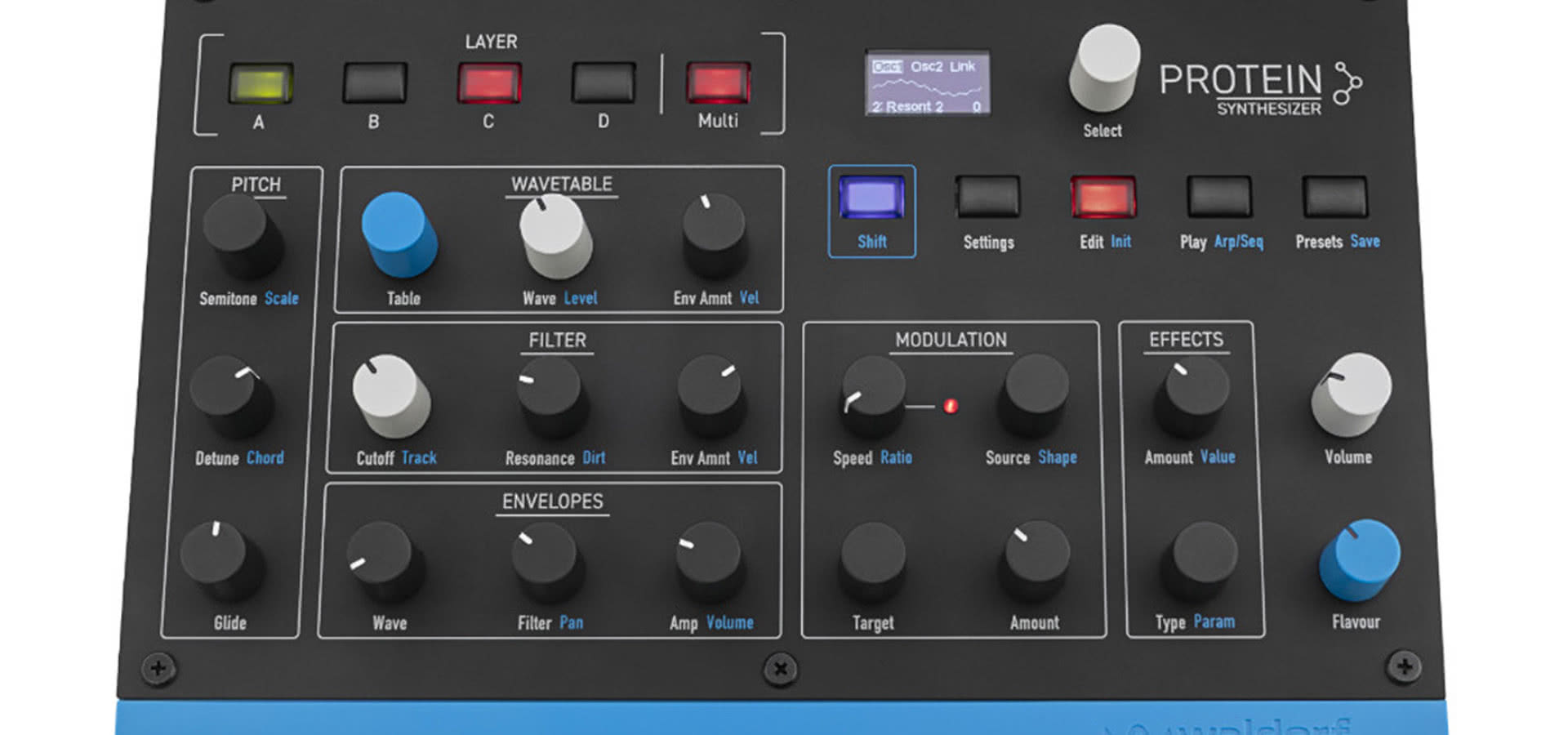The height and width of the screenshot is (735, 1568).
Task: Click the Semitone pitch knob
Action: point(241,234)
